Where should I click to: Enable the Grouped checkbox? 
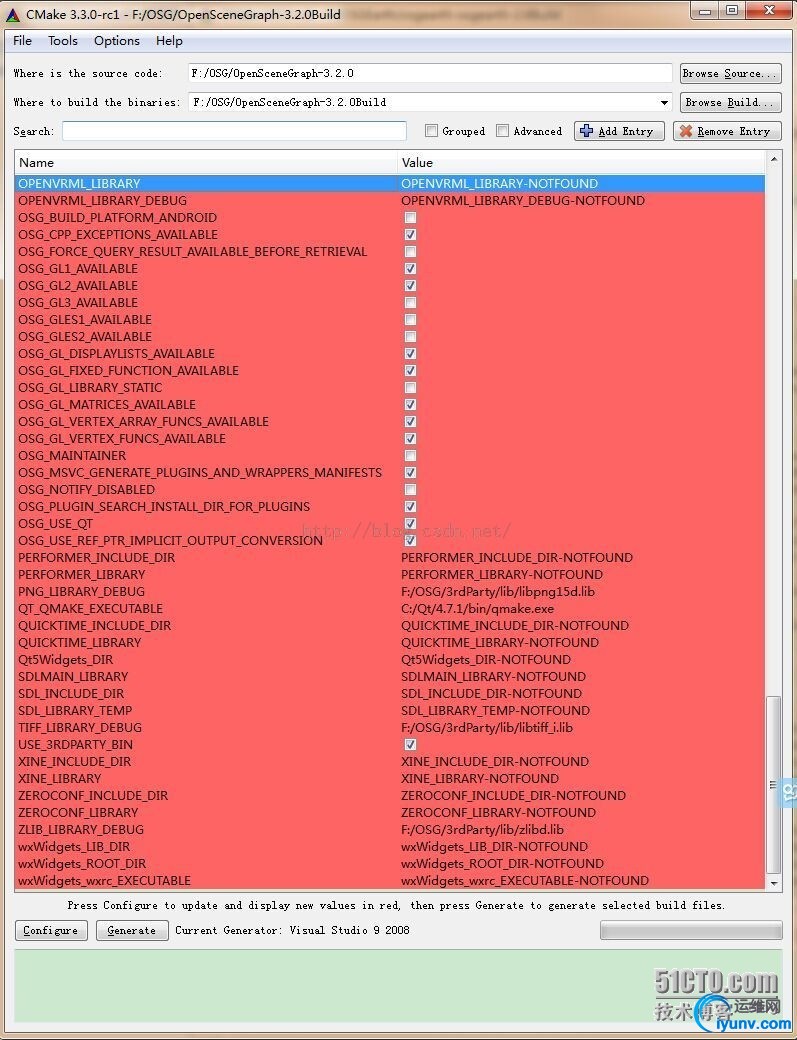(x=431, y=131)
